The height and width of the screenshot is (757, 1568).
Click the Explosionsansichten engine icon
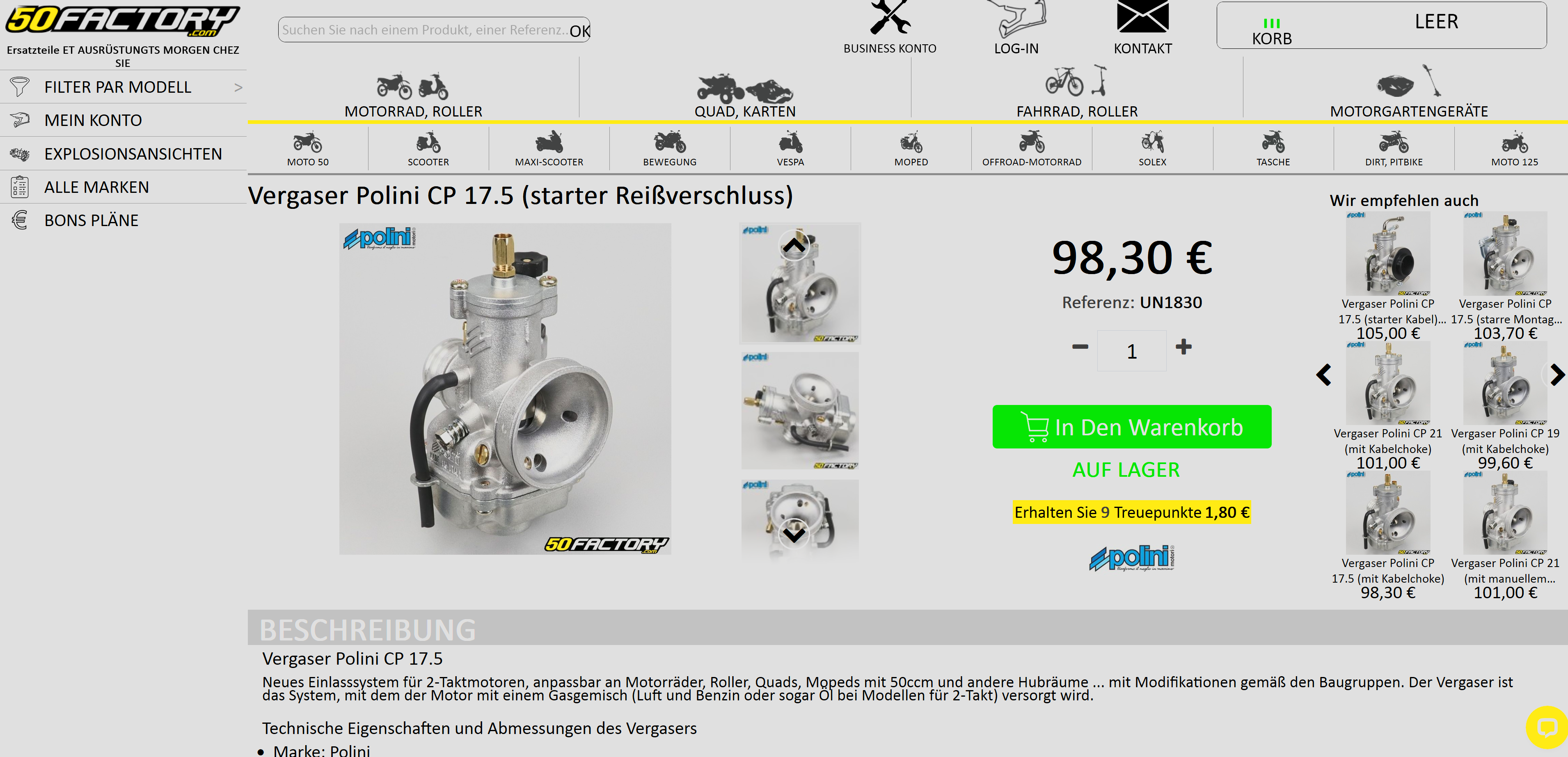[x=19, y=153]
